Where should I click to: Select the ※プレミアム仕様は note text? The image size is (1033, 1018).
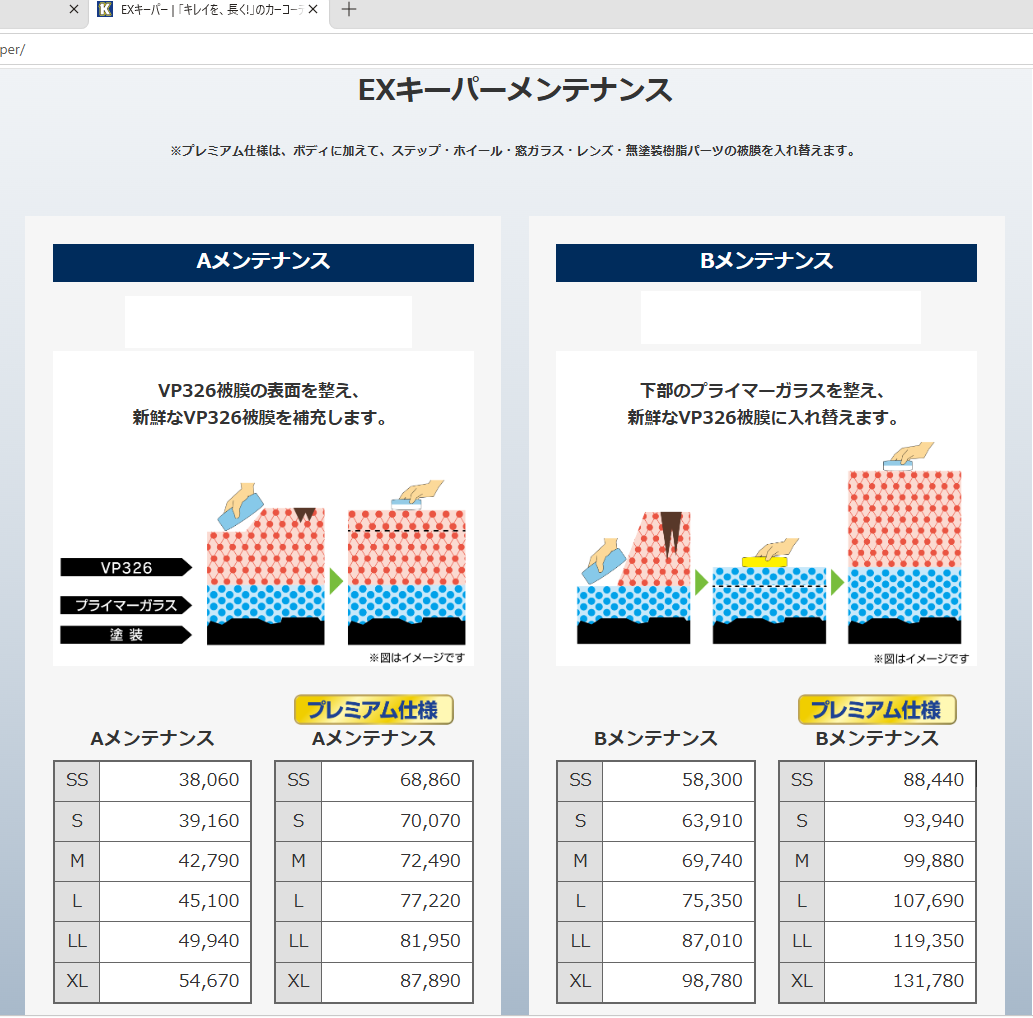point(513,151)
